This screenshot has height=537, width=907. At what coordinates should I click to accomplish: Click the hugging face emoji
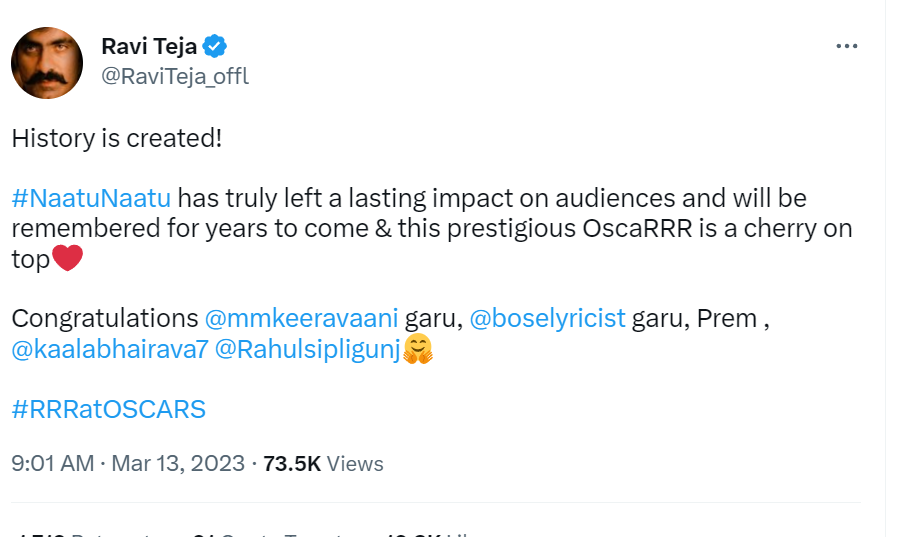[x=418, y=350]
